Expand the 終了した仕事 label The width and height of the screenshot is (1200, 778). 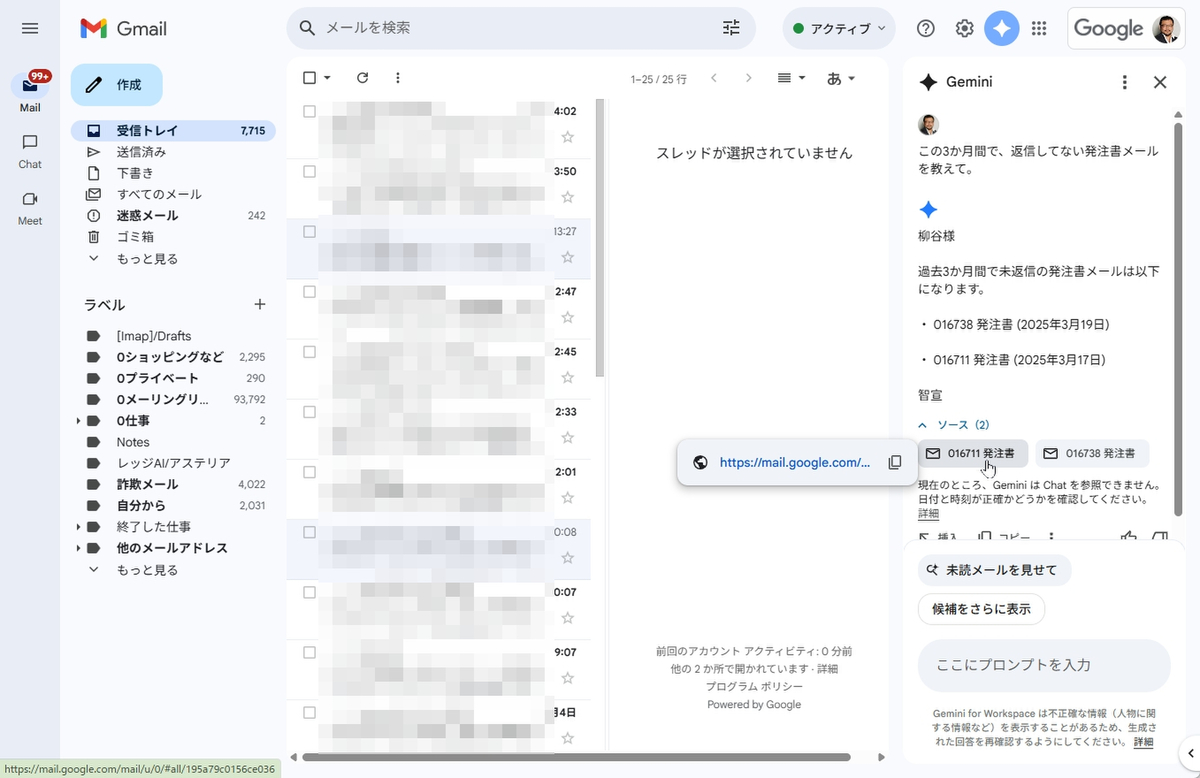click(78, 527)
